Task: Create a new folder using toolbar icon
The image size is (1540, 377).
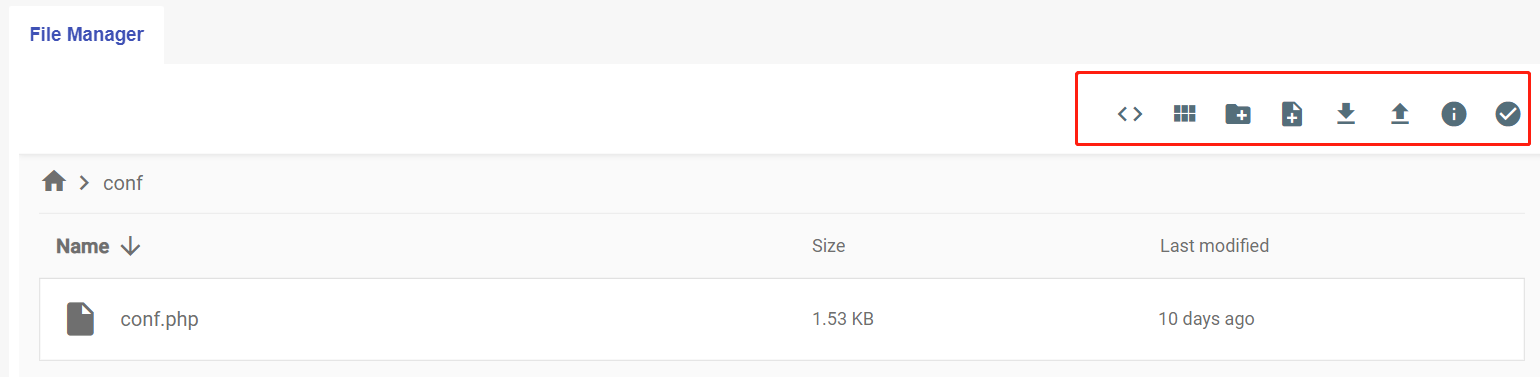Action: tap(1238, 114)
